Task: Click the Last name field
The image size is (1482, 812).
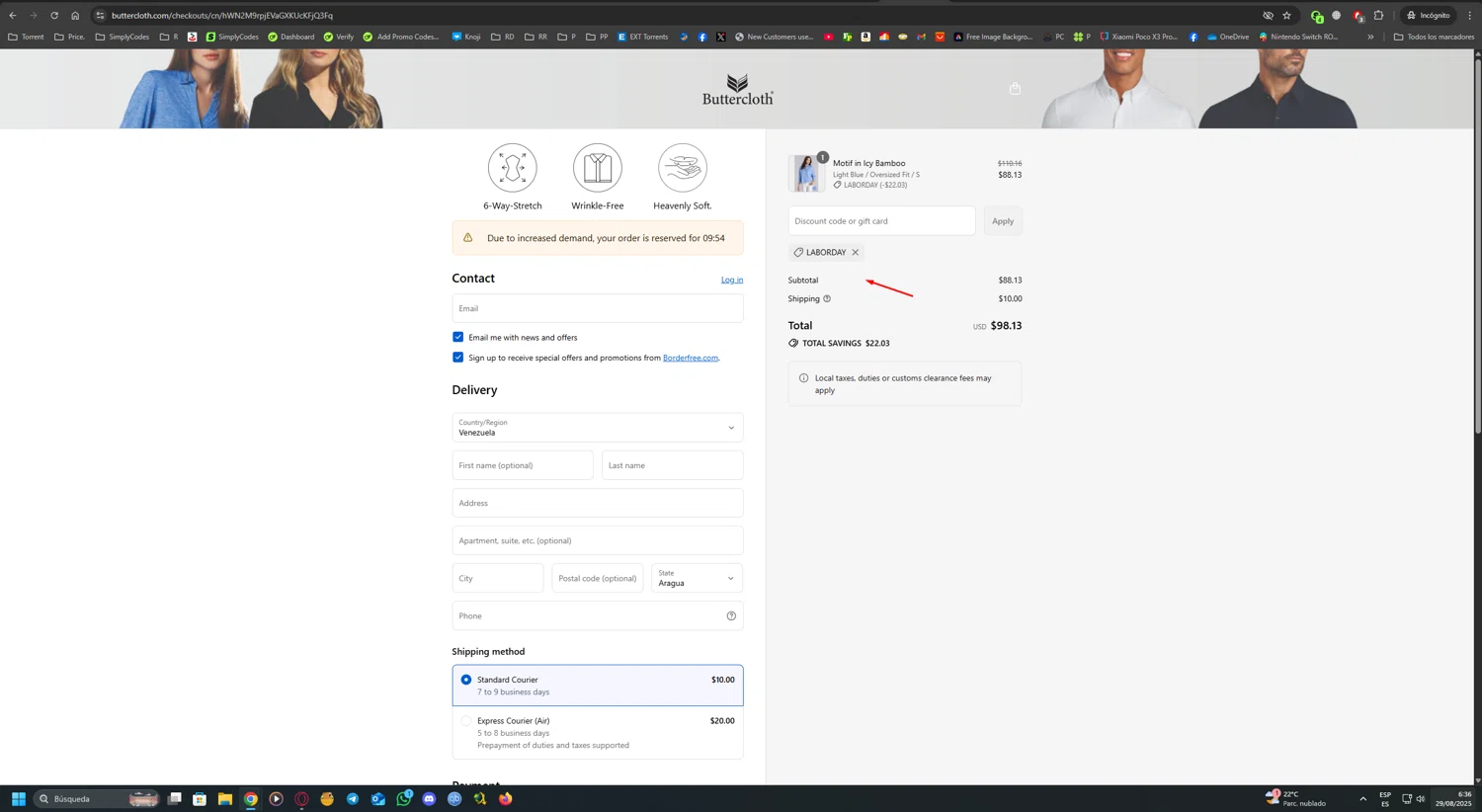Action: tap(673, 465)
